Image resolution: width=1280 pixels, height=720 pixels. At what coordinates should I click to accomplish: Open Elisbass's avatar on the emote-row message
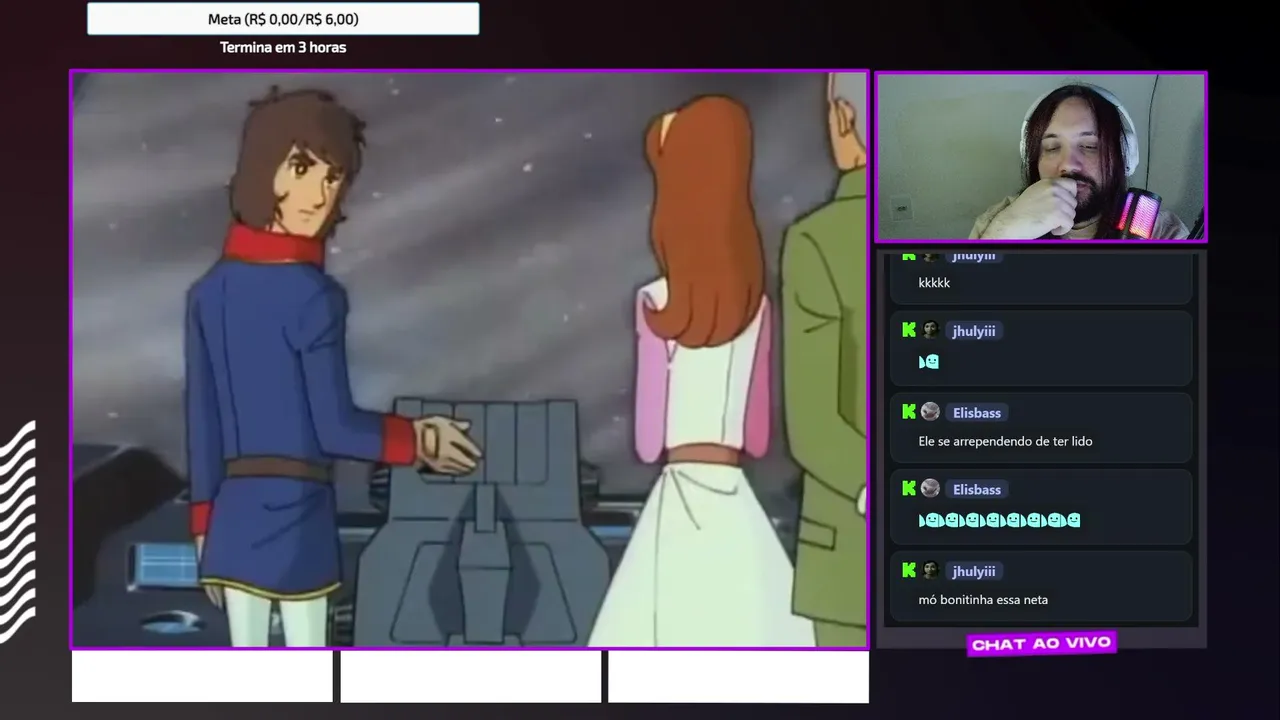pyautogui.click(x=931, y=488)
